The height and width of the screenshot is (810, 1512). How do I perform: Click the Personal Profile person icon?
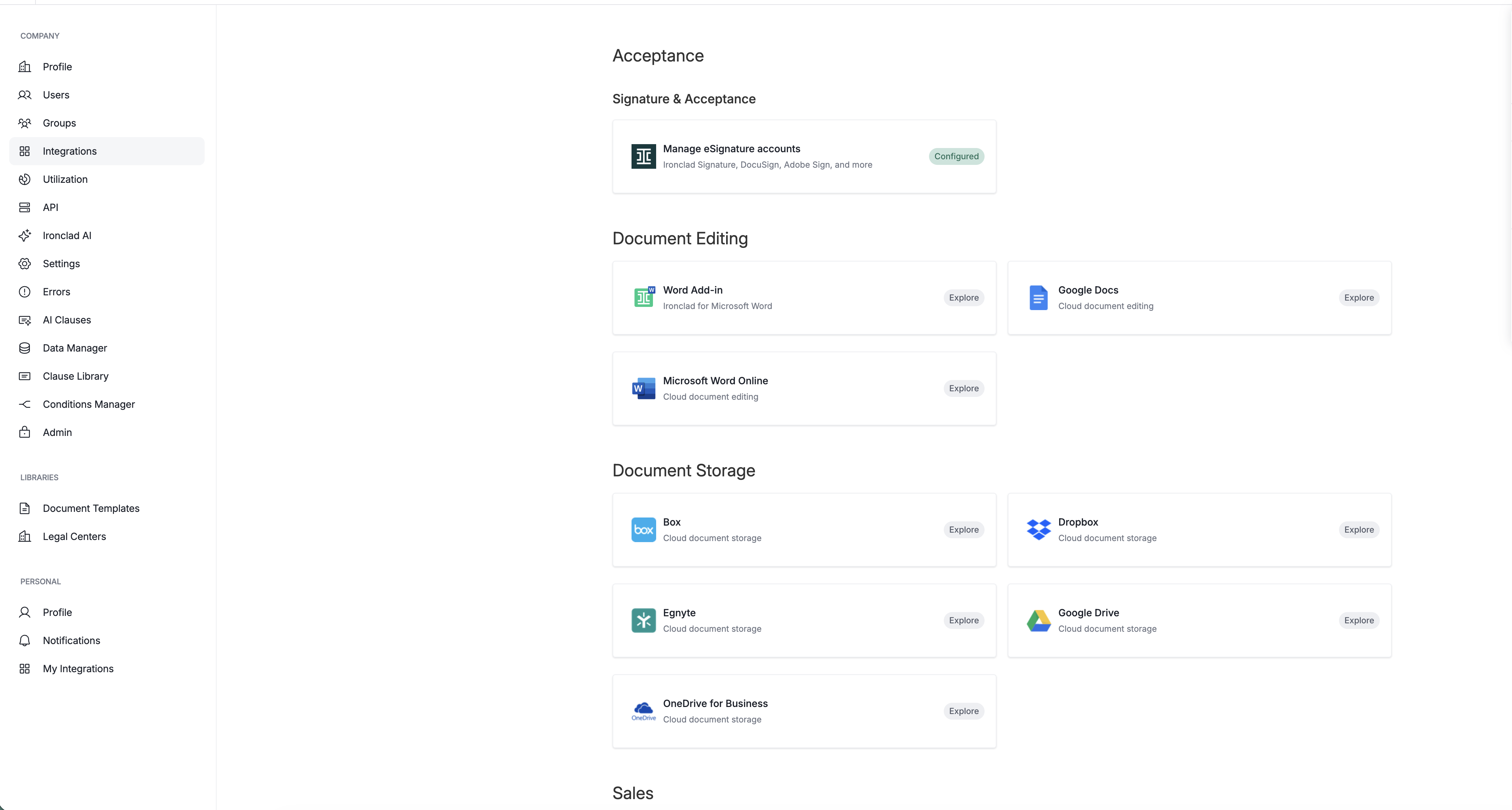click(x=25, y=612)
